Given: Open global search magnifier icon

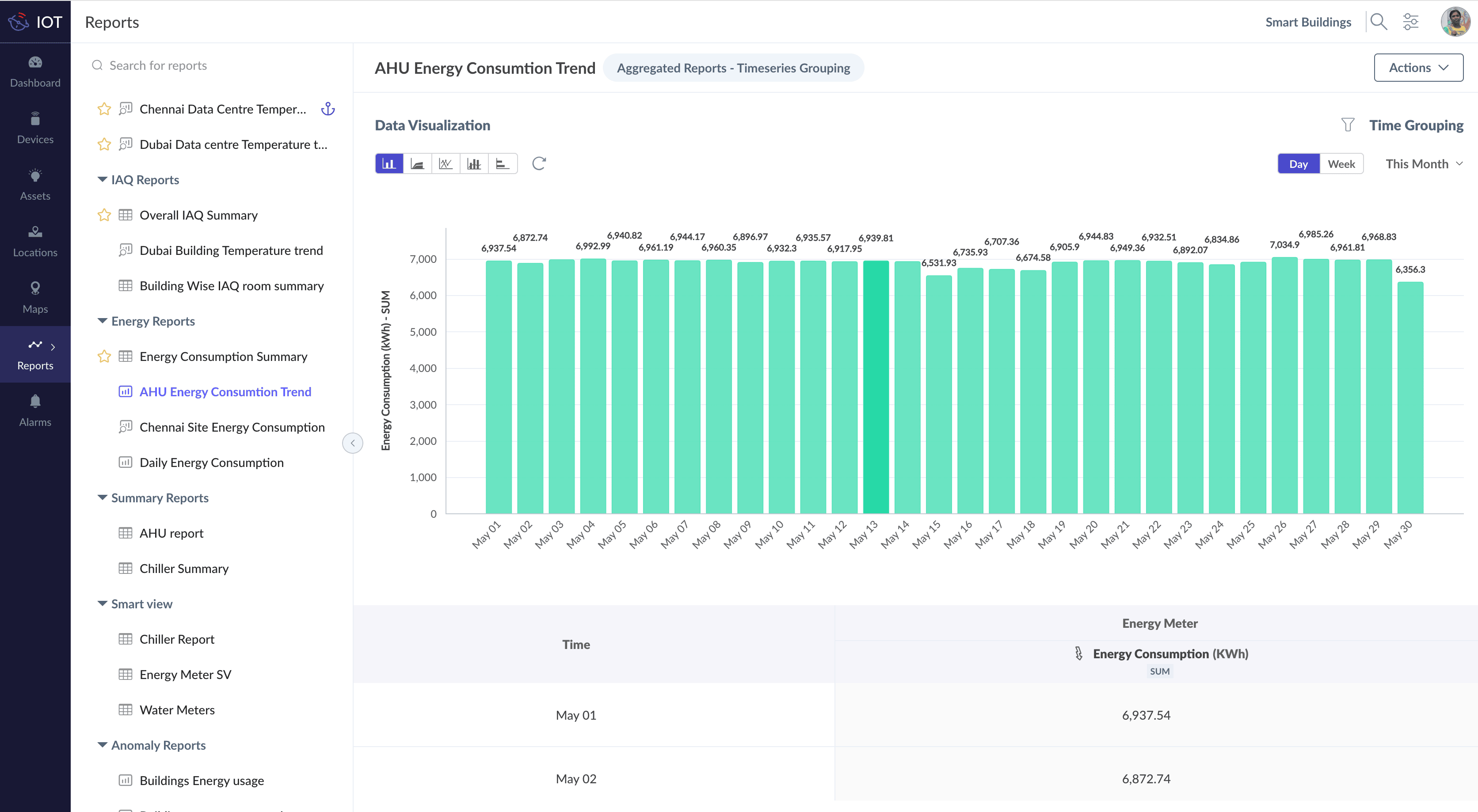Looking at the screenshot, I should [x=1378, y=22].
